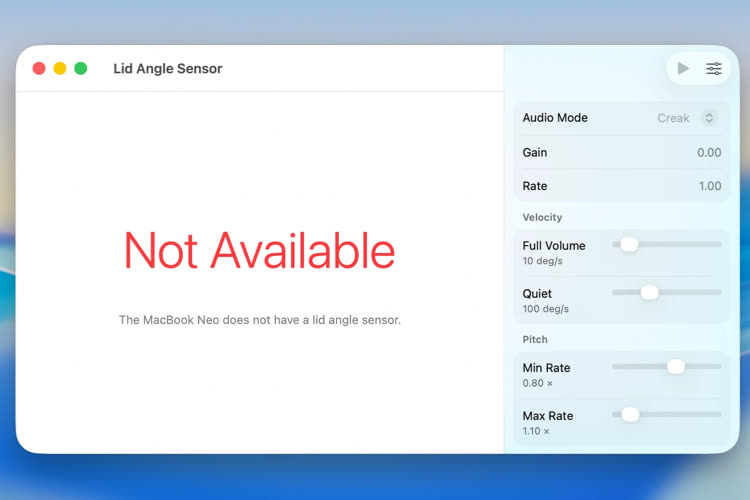Click the Max Rate slider thumb
The width and height of the screenshot is (750, 500).
[630, 414]
